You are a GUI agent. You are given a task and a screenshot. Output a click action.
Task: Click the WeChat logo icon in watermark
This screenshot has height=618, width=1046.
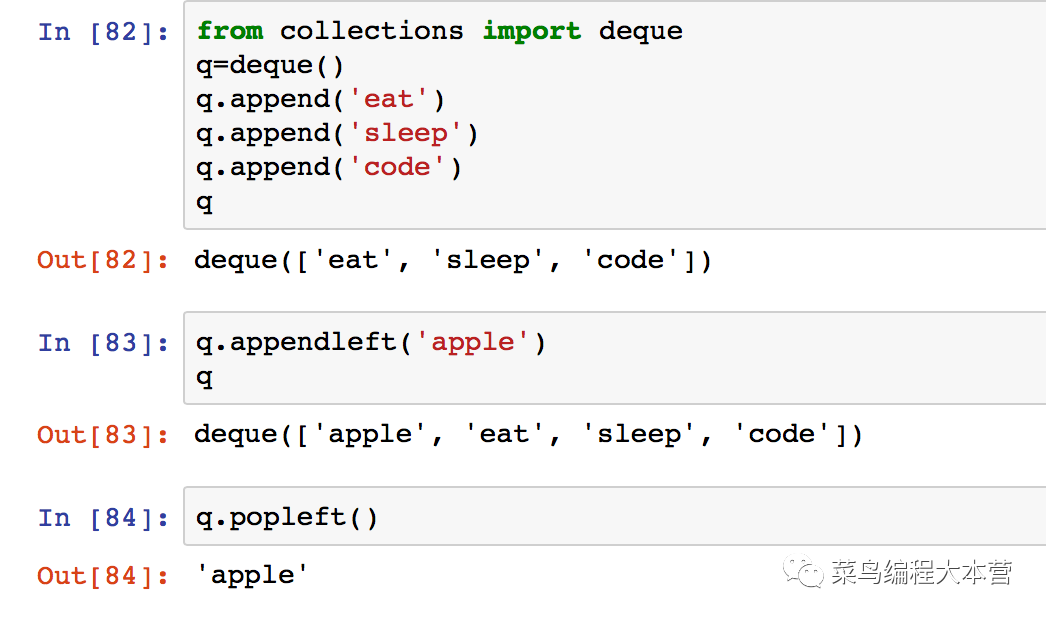point(803,572)
